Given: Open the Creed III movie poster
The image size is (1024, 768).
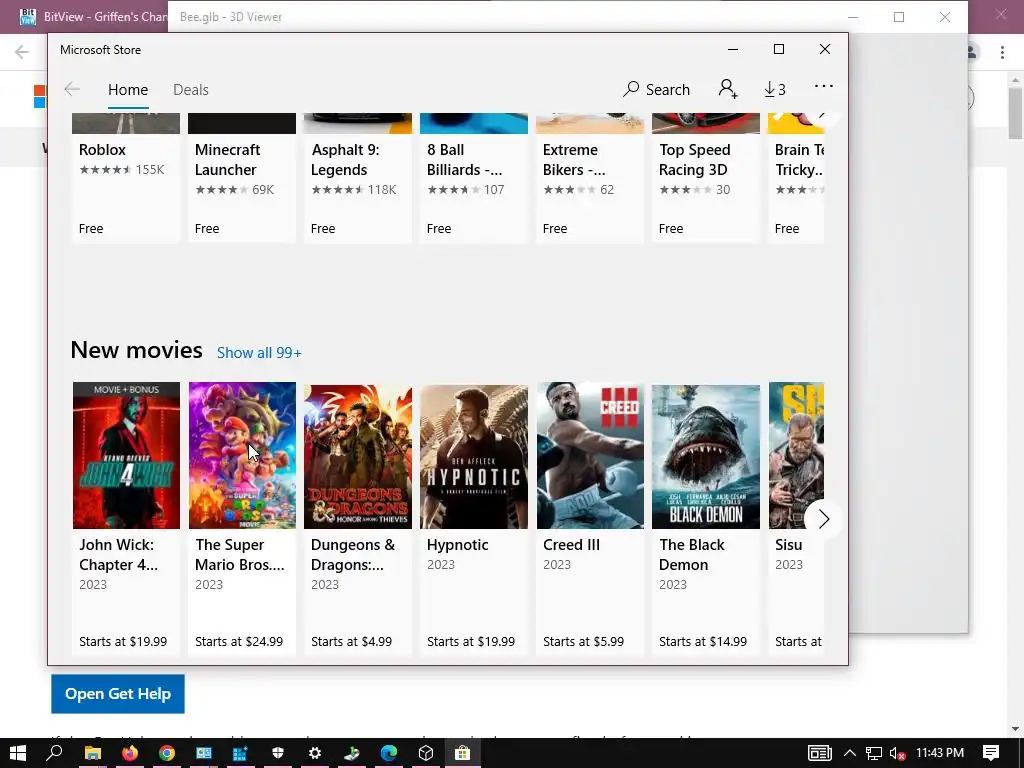Looking at the screenshot, I should pyautogui.click(x=590, y=456).
